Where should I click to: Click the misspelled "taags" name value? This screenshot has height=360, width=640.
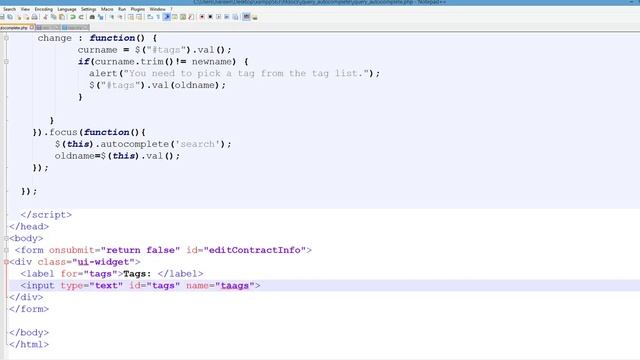235,286
